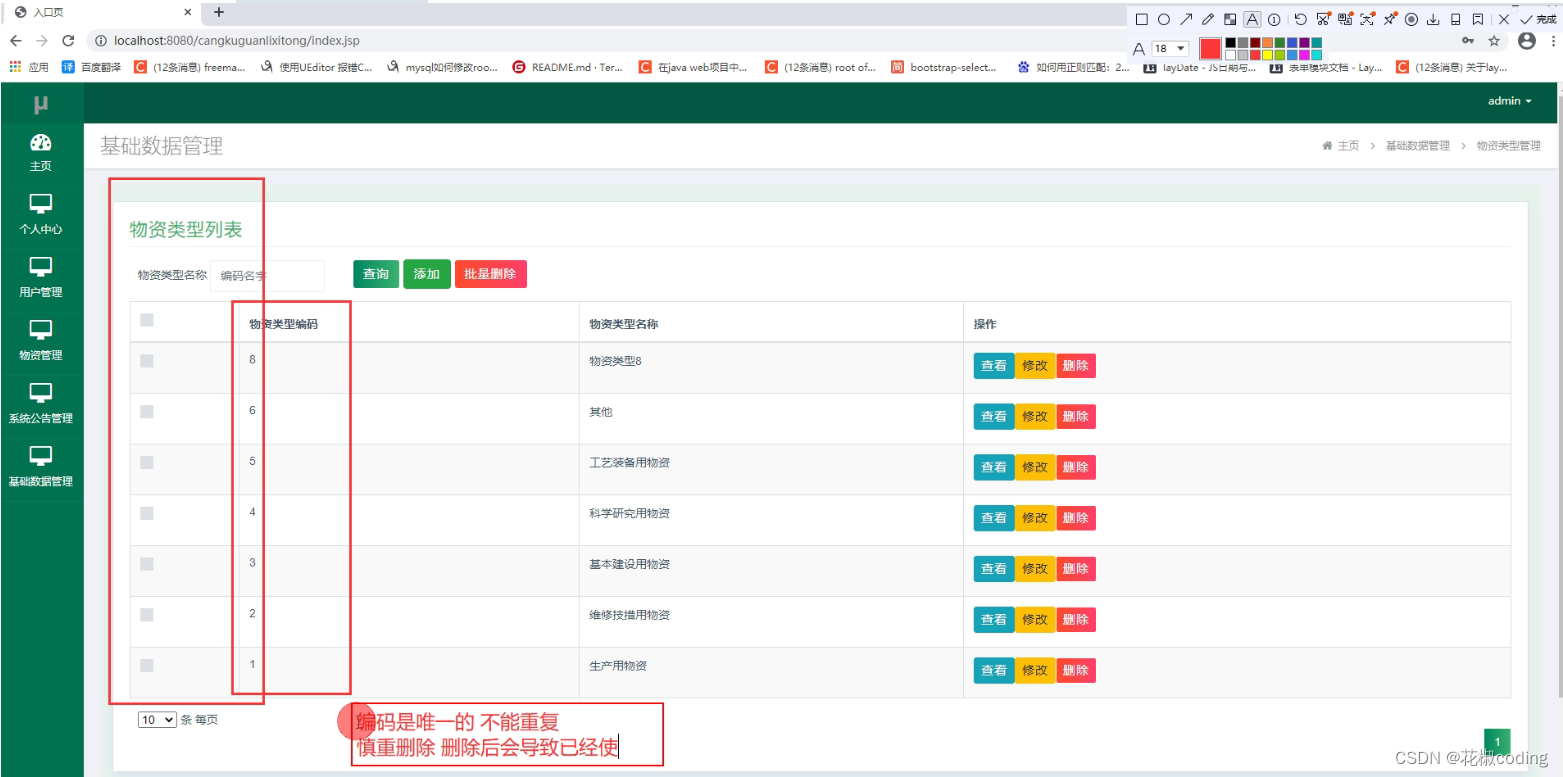Check the box for 工艺装备用物资 row
Viewport: 1563px width, 777px height.
(x=147, y=462)
